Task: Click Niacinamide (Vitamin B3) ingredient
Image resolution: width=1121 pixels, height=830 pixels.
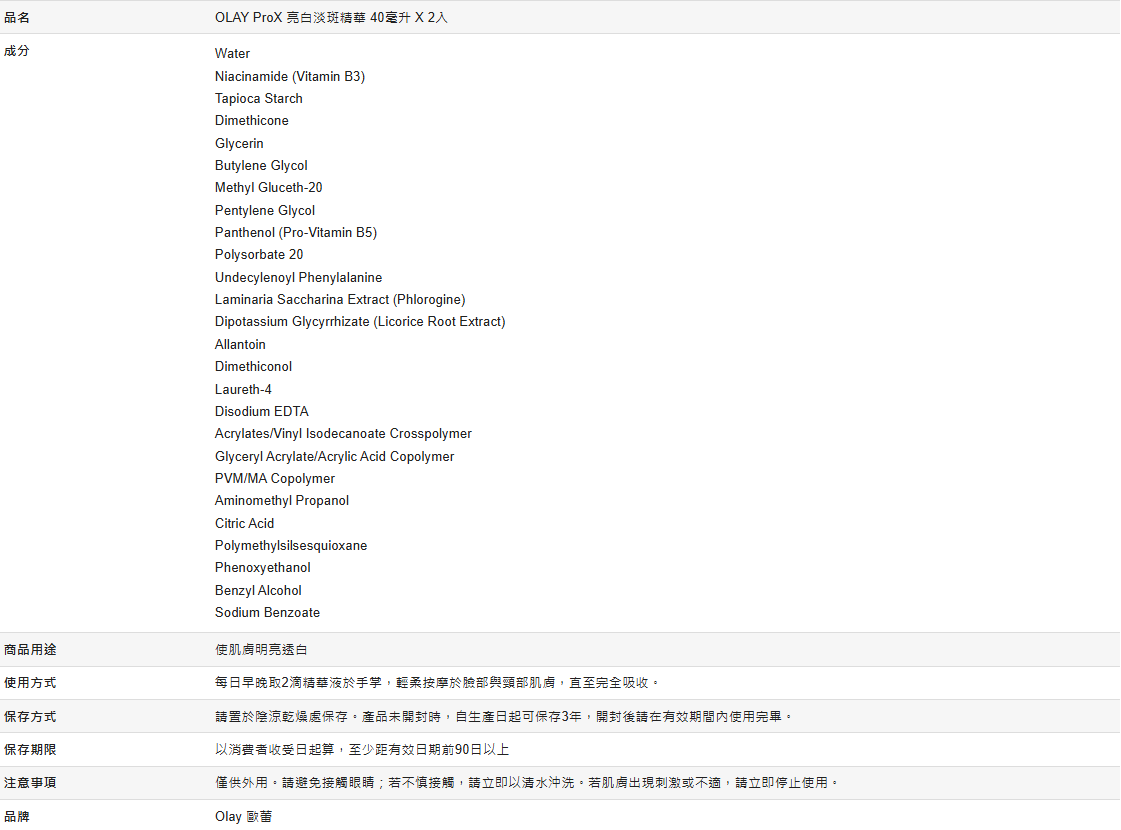Action: point(289,76)
